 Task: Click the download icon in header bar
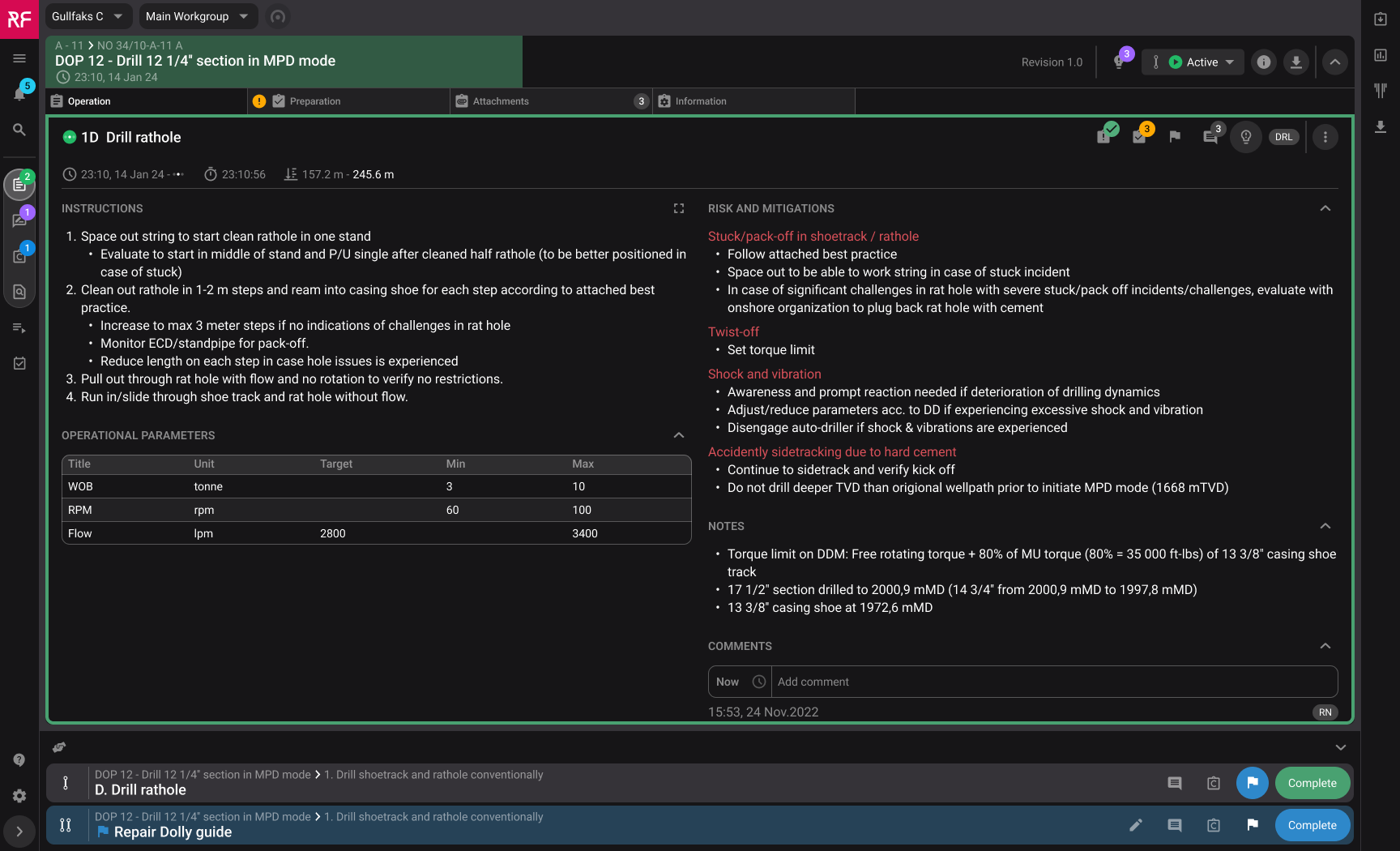tap(1296, 62)
